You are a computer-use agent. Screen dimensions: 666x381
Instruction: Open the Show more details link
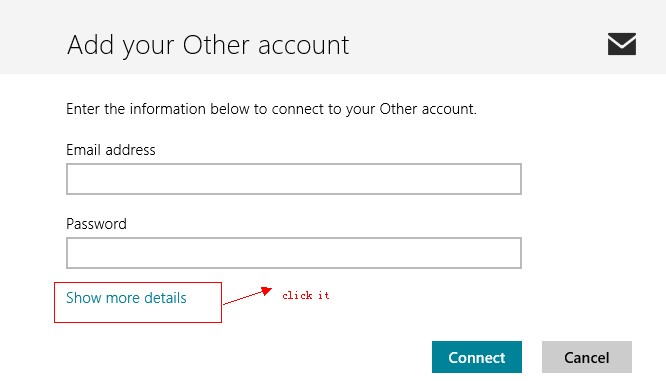pyautogui.click(x=126, y=298)
